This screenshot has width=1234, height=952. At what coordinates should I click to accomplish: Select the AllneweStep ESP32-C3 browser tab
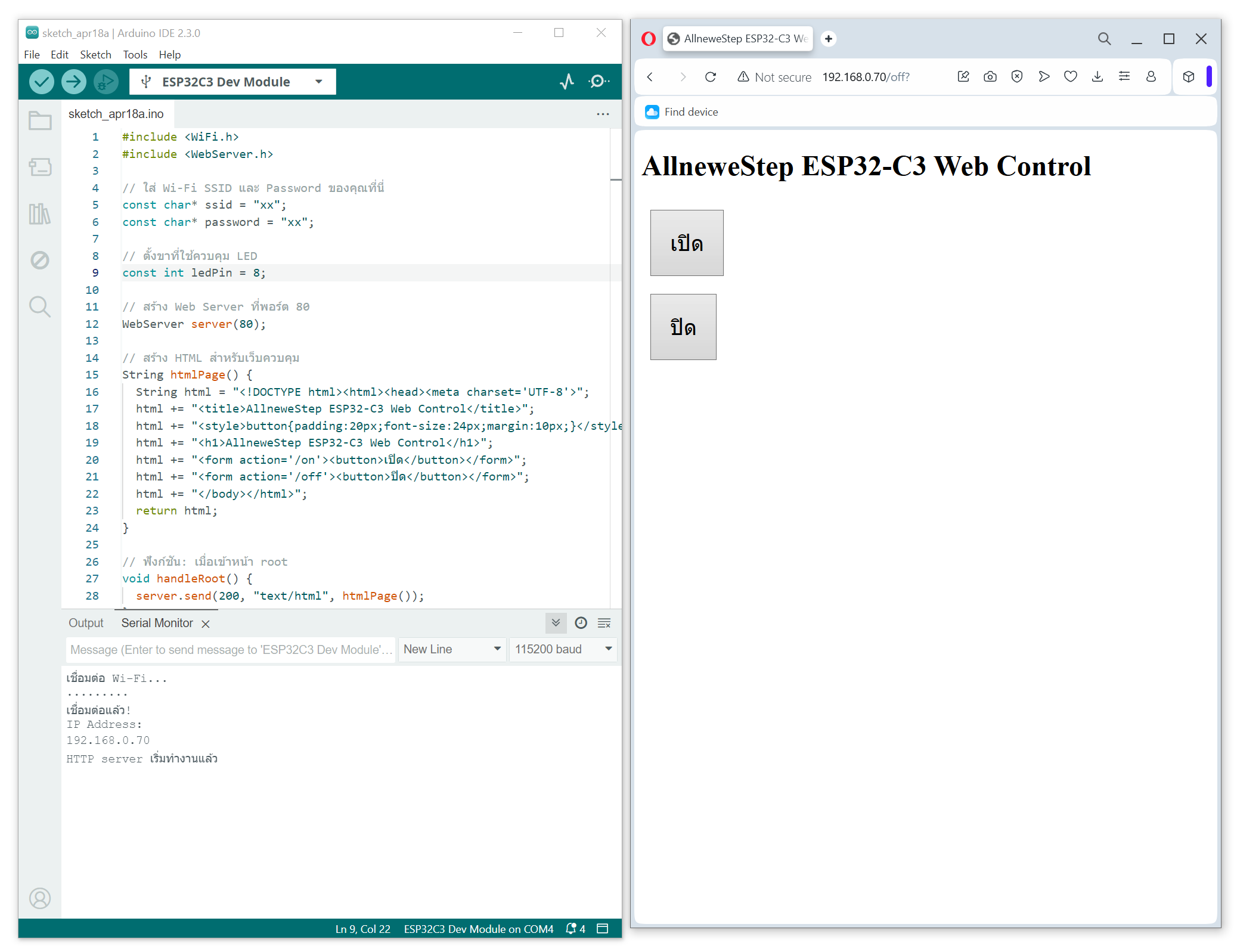coord(738,39)
